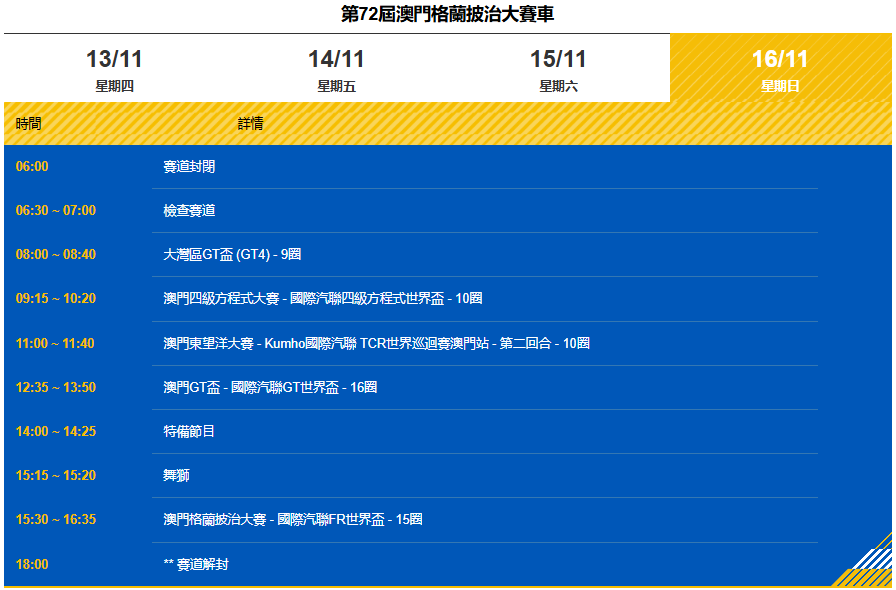Select the 13/11 星期四 date tab
This screenshot has height=590, width=896.
coord(114,69)
